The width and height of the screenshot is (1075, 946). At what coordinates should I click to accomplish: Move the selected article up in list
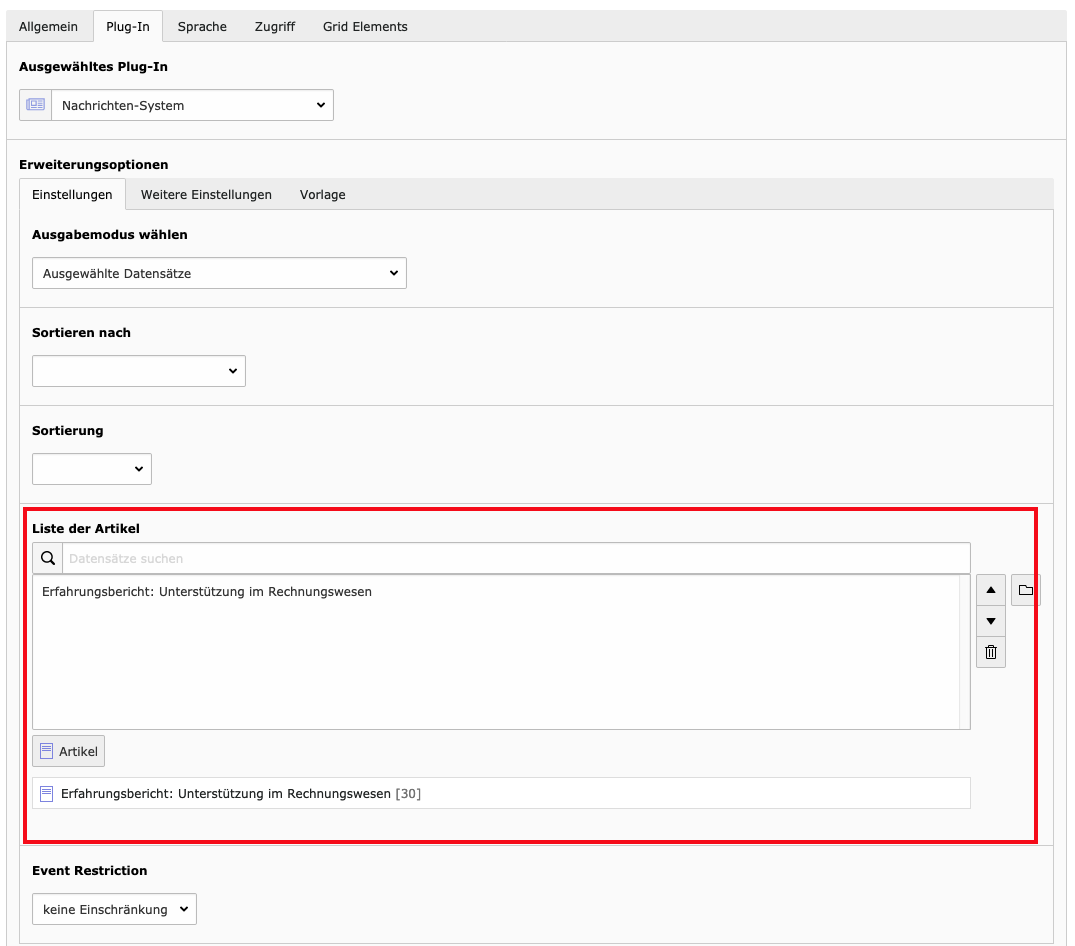[x=990, y=590]
